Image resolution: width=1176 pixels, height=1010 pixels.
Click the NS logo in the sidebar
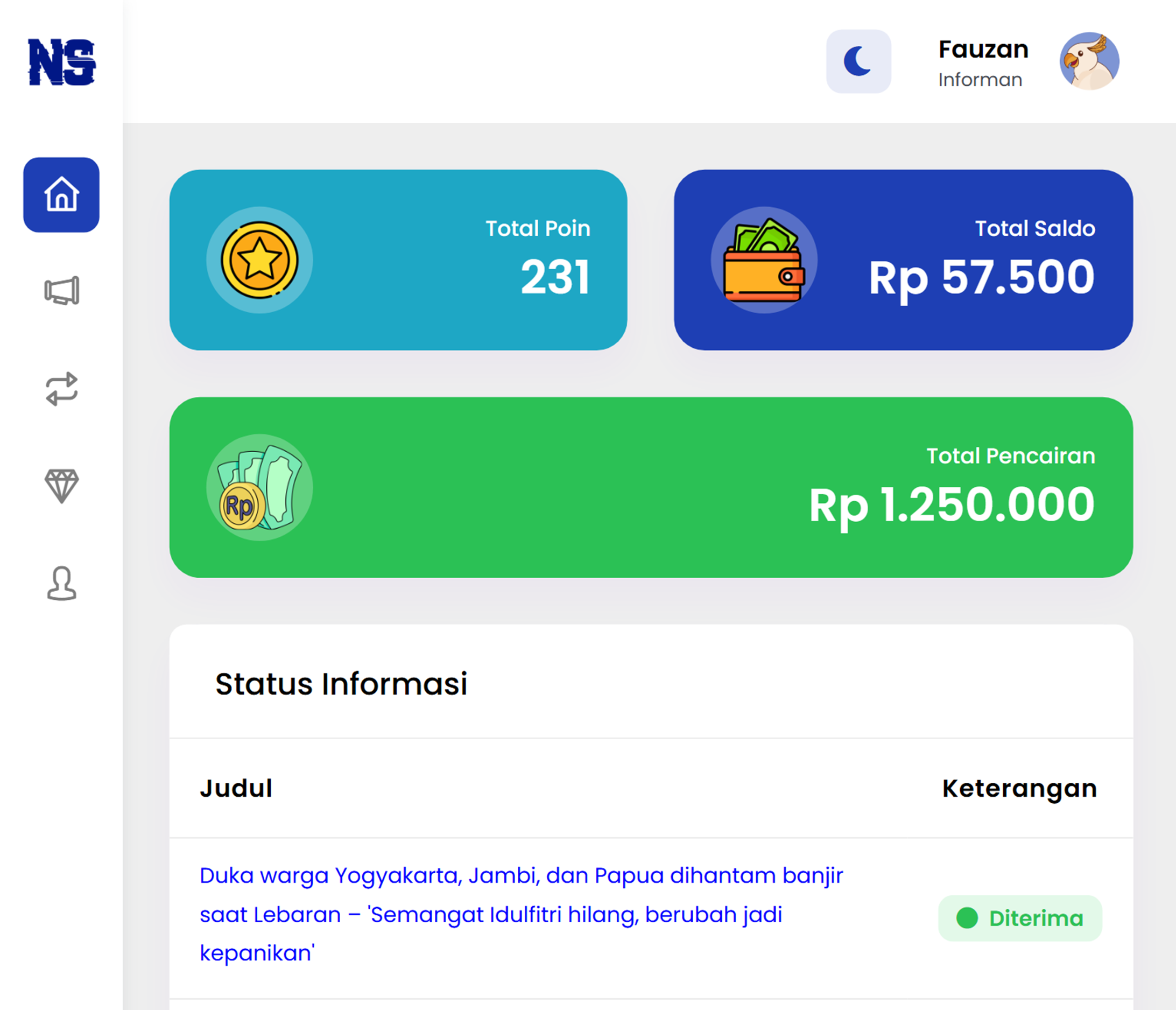(62, 62)
